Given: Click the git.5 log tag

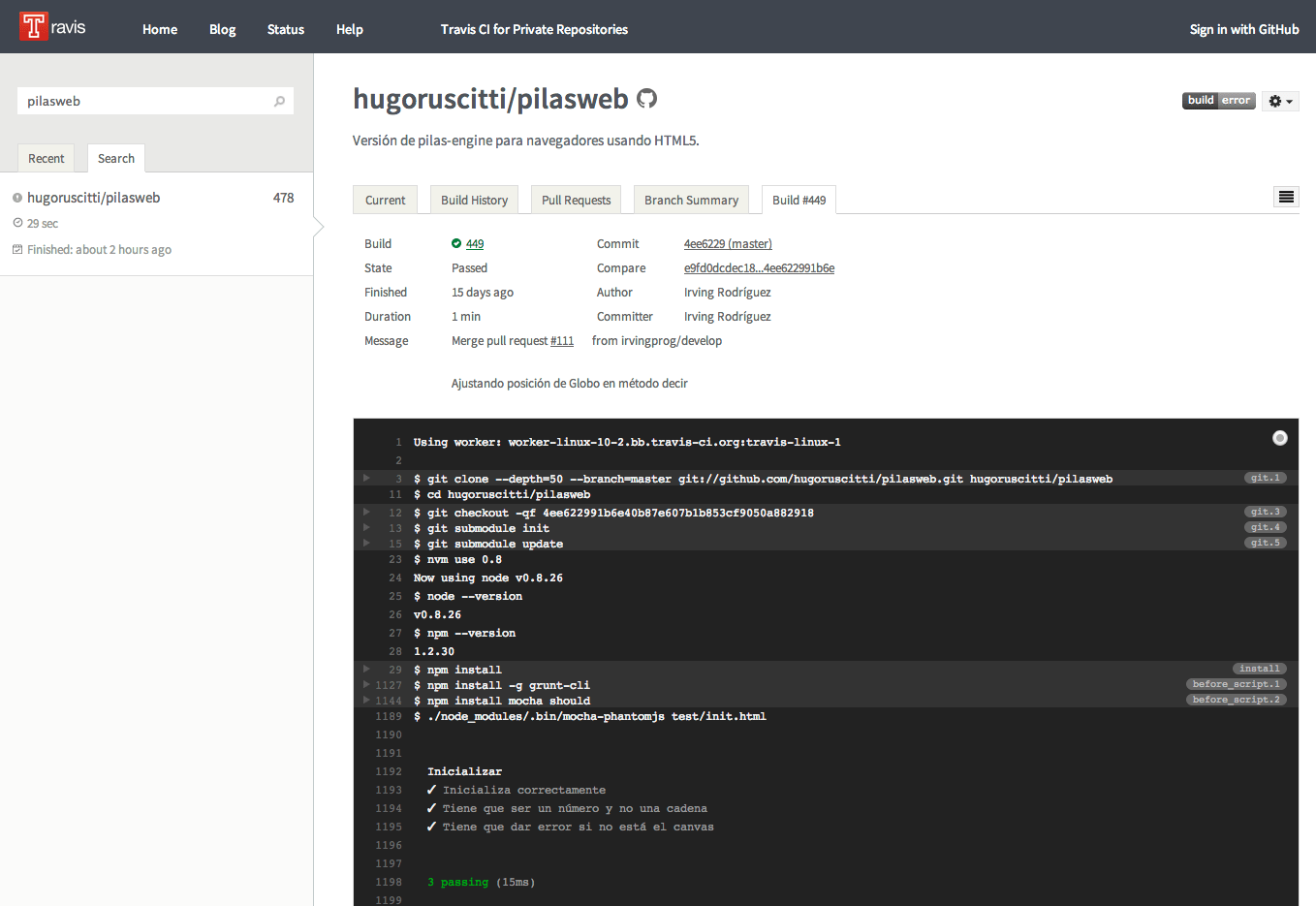Looking at the screenshot, I should tap(1266, 543).
